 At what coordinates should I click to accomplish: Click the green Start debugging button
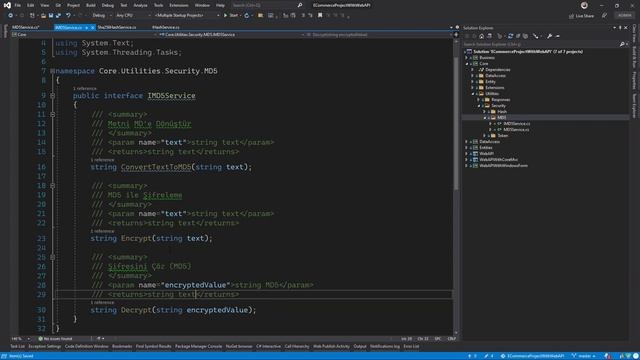231,16
